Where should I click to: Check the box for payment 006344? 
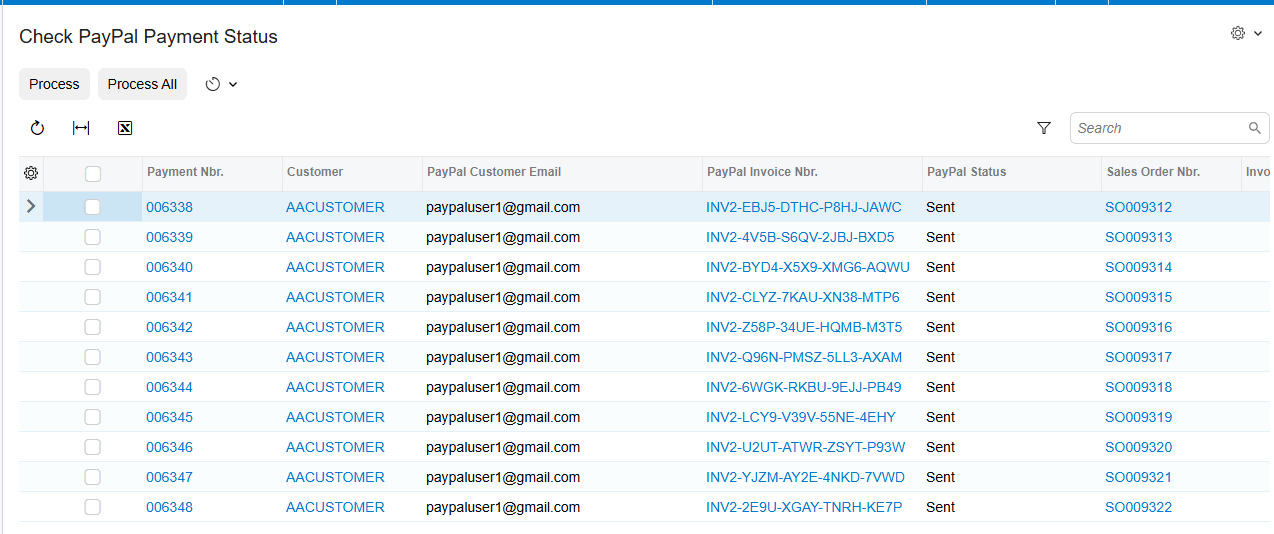(x=93, y=387)
